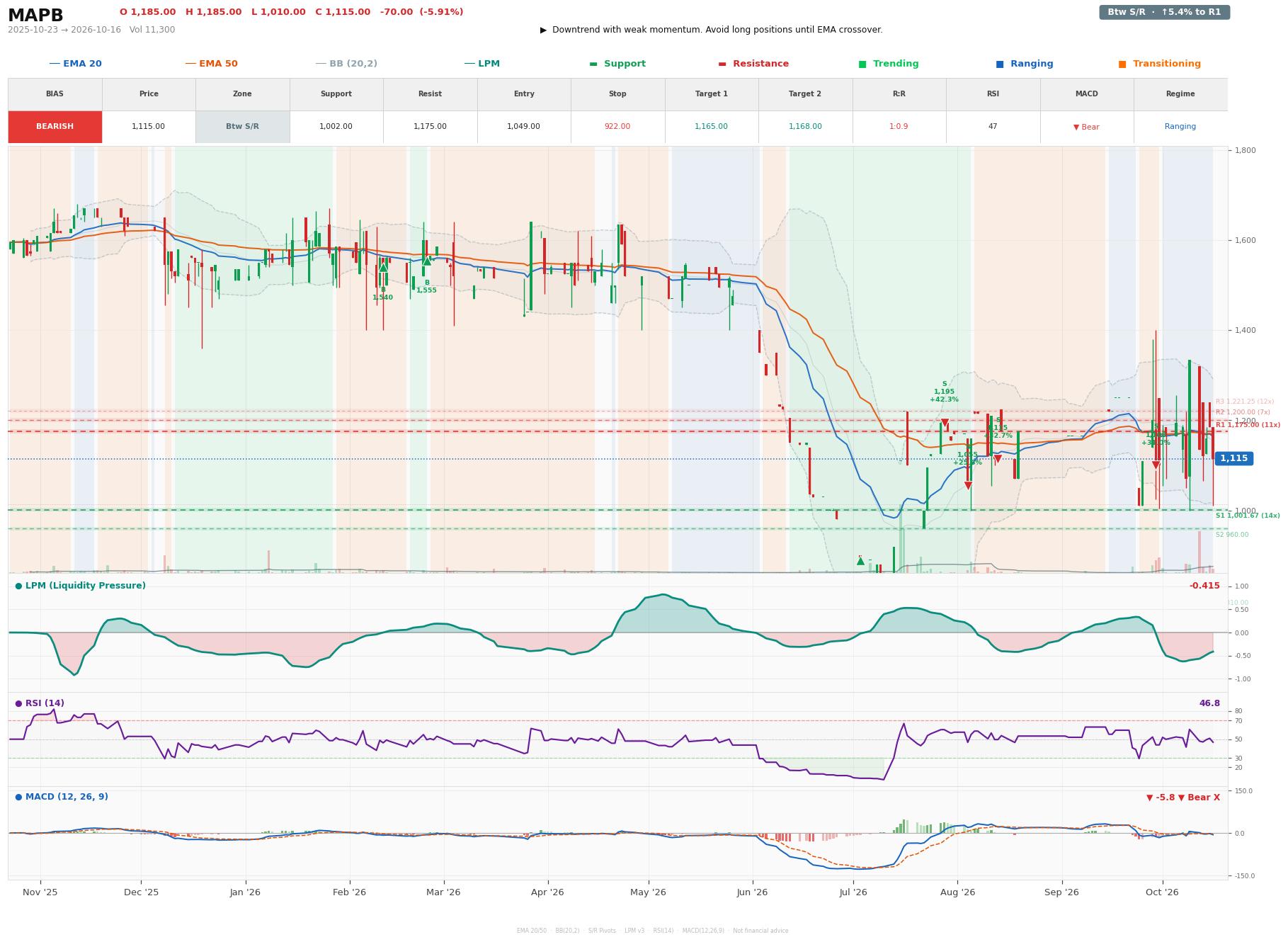Viewport: 1288px width, 942px height.
Task: Click the Btw S/R ↑5.4% to R1 badge
Action: pyautogui.click(x=1164, y=12)
